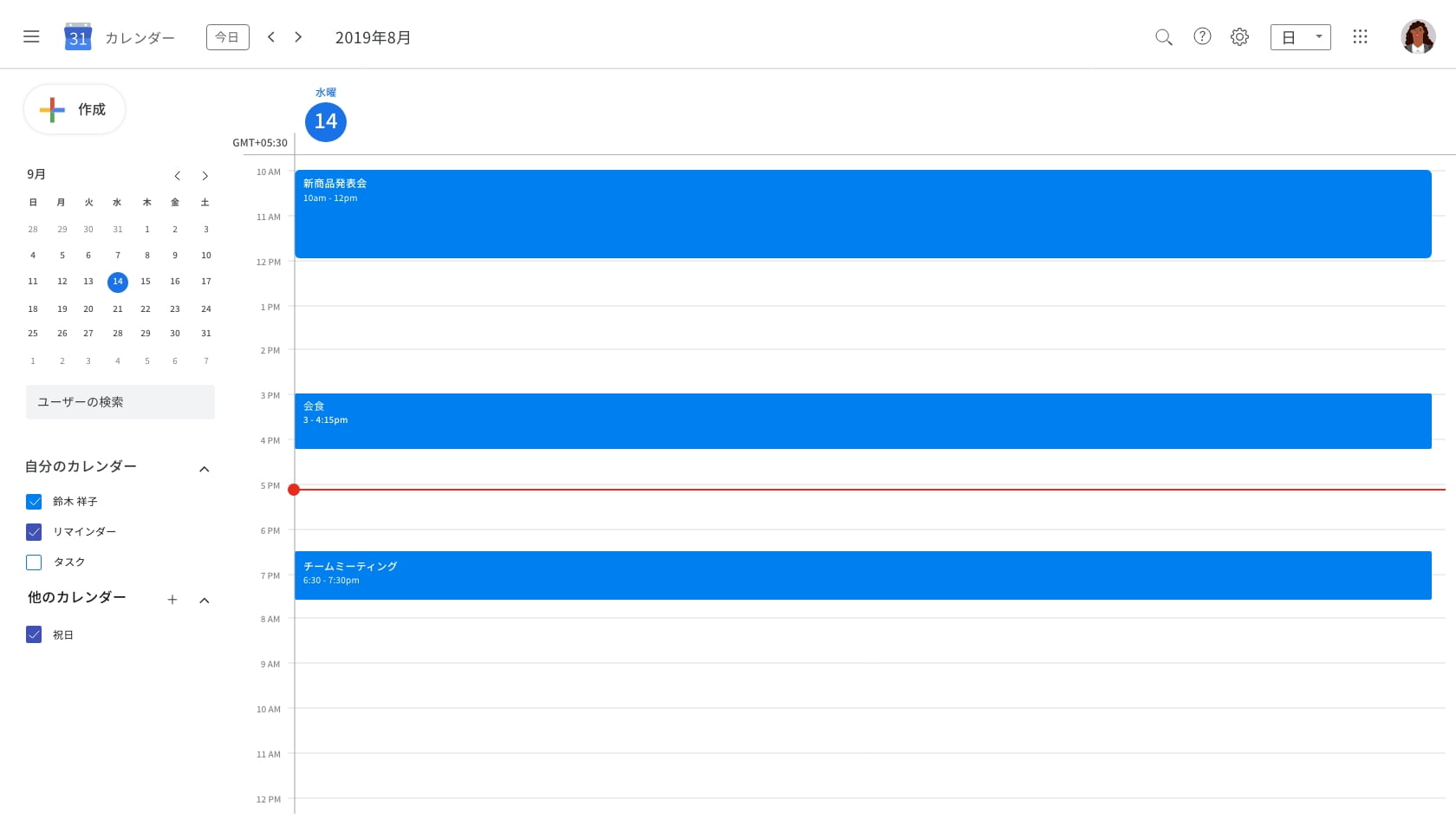The image size is (1456, 832).
Task: Toggle the 祝日 calendar checkbox
Action: pos(34,634)
